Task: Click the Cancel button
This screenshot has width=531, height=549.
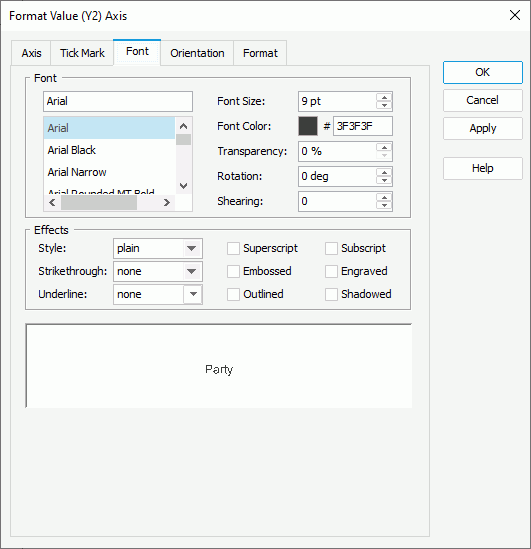Action: coord(483,100)
